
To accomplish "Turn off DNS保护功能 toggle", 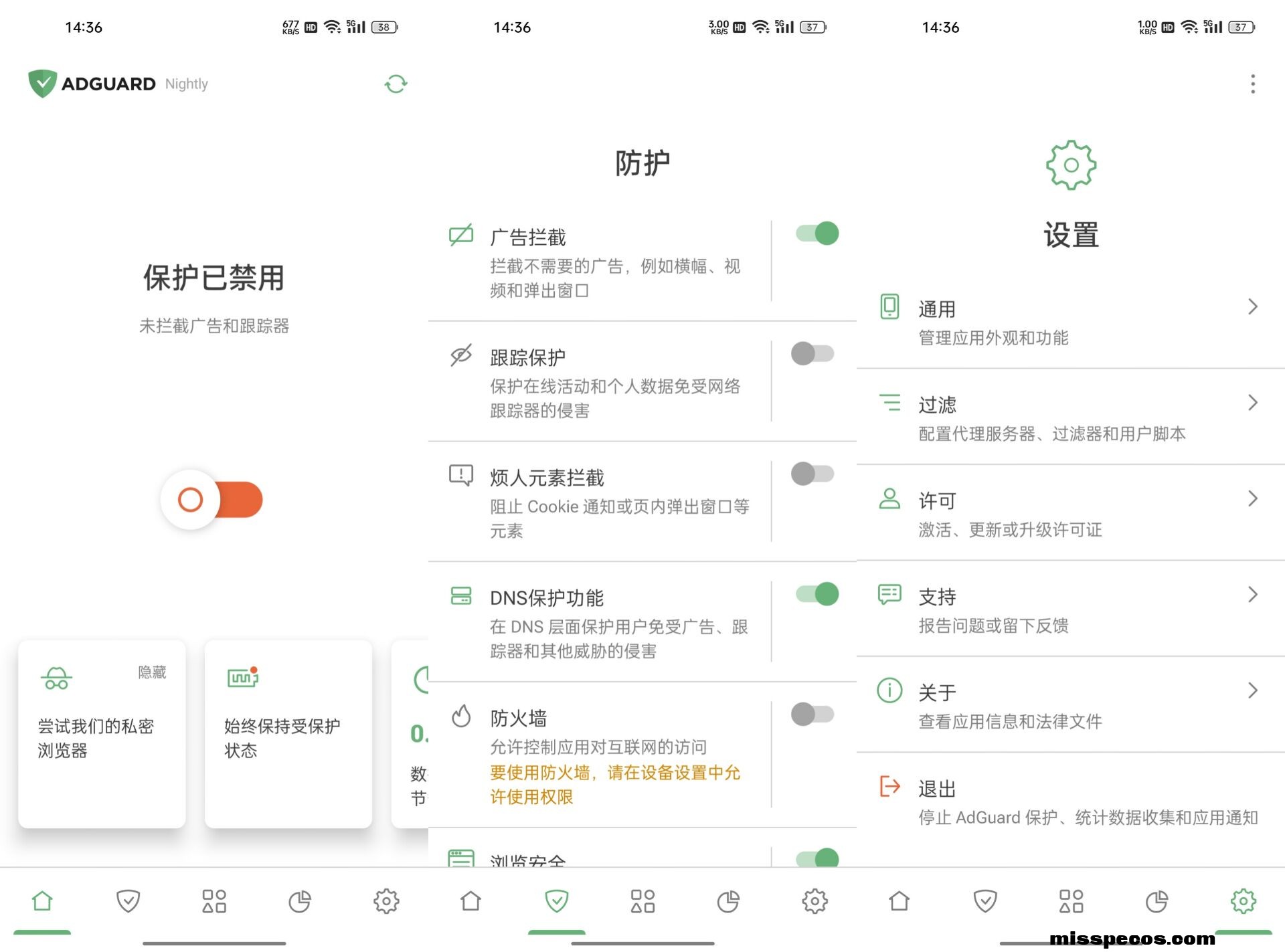I will click(817, 594).
